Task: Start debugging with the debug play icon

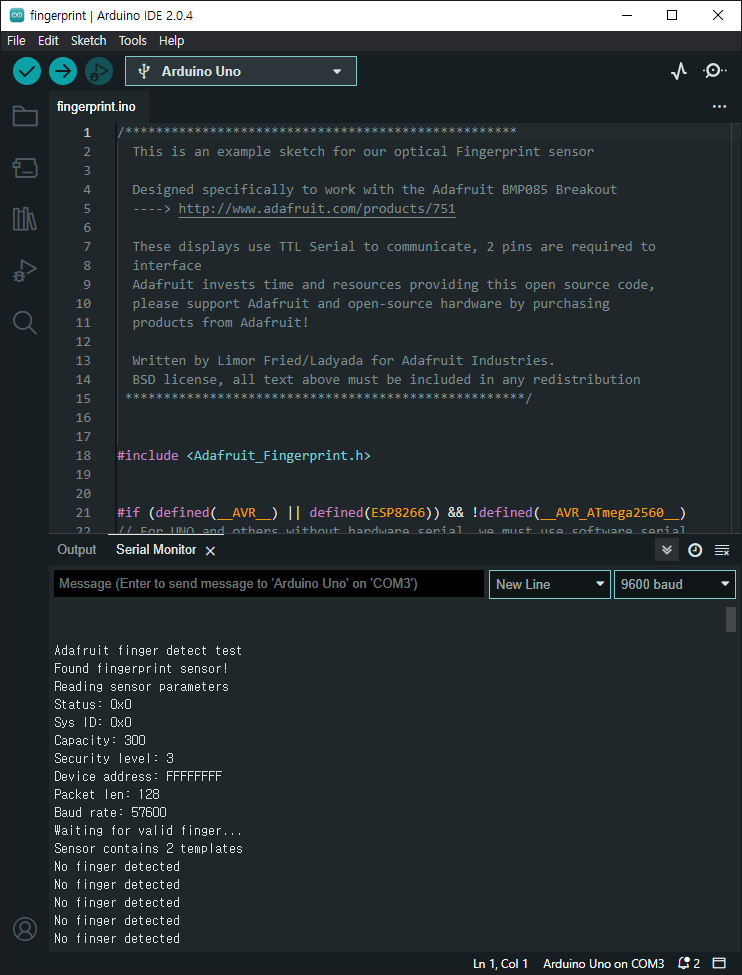Action: (x=99, y=72)
